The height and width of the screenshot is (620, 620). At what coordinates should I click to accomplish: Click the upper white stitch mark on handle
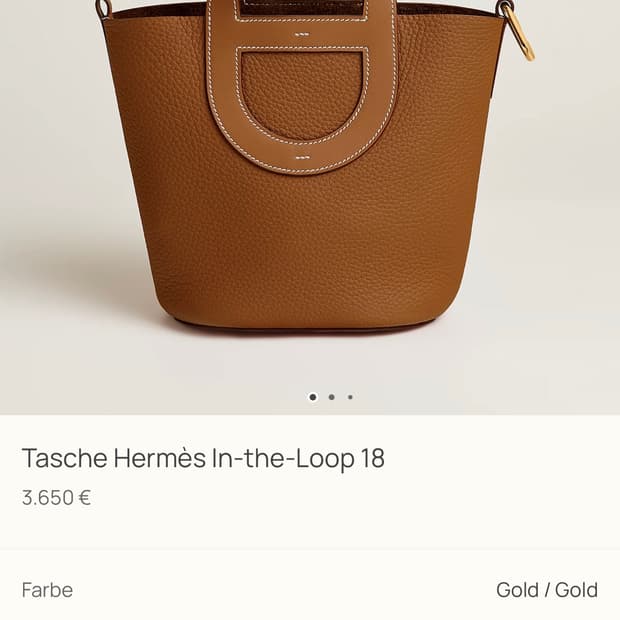[x=302, y=35]
